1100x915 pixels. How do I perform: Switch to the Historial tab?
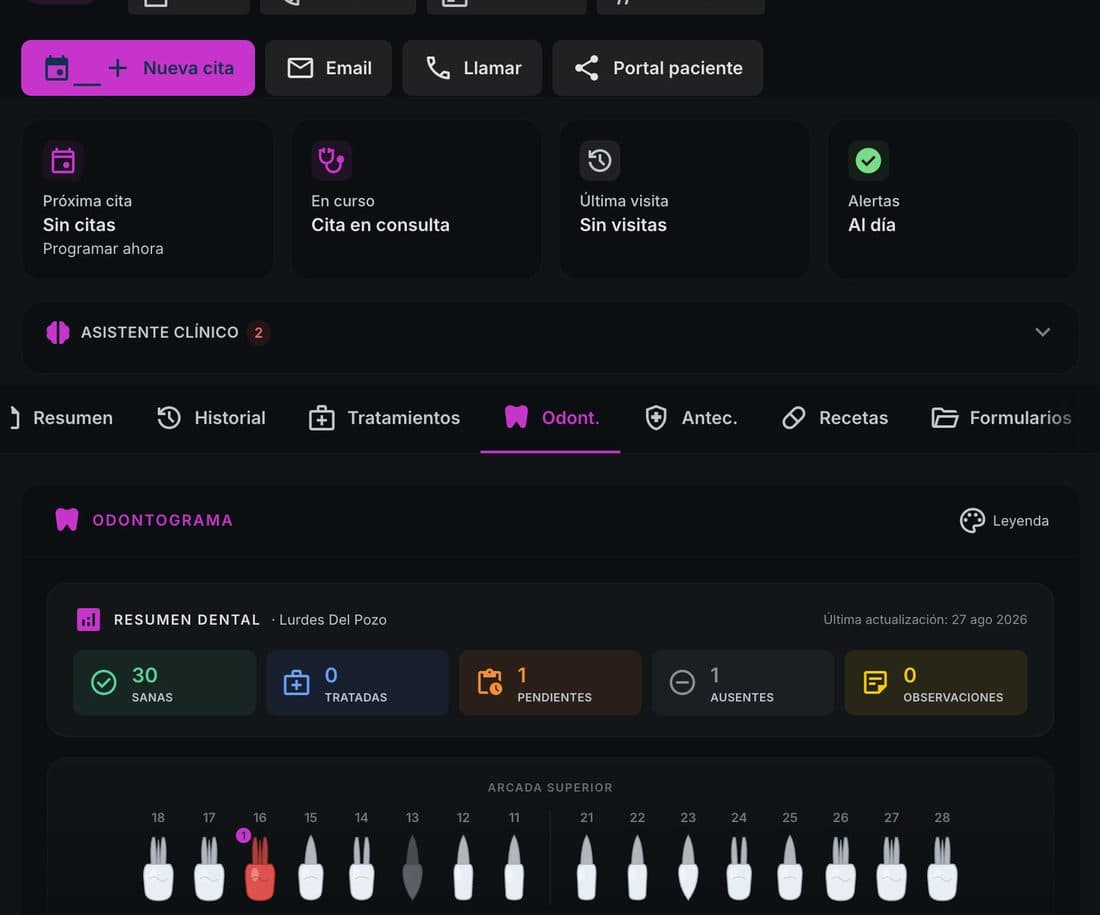[x=211, y=418]
